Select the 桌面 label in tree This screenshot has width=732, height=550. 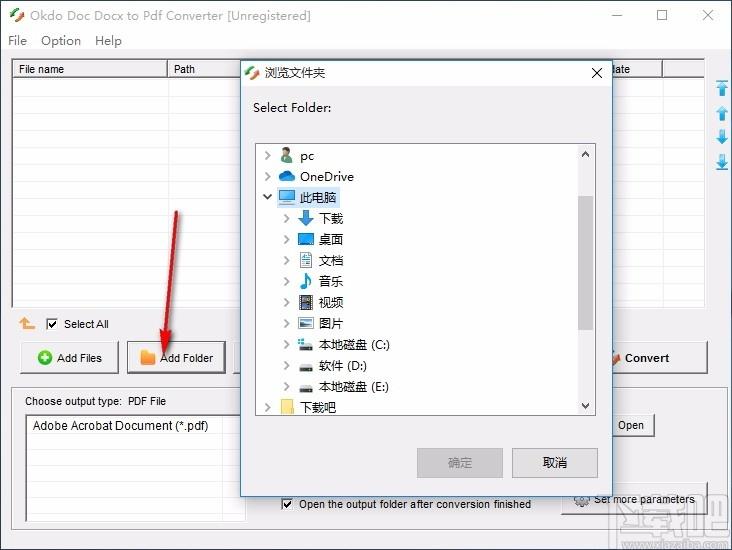tap(331, 239)
